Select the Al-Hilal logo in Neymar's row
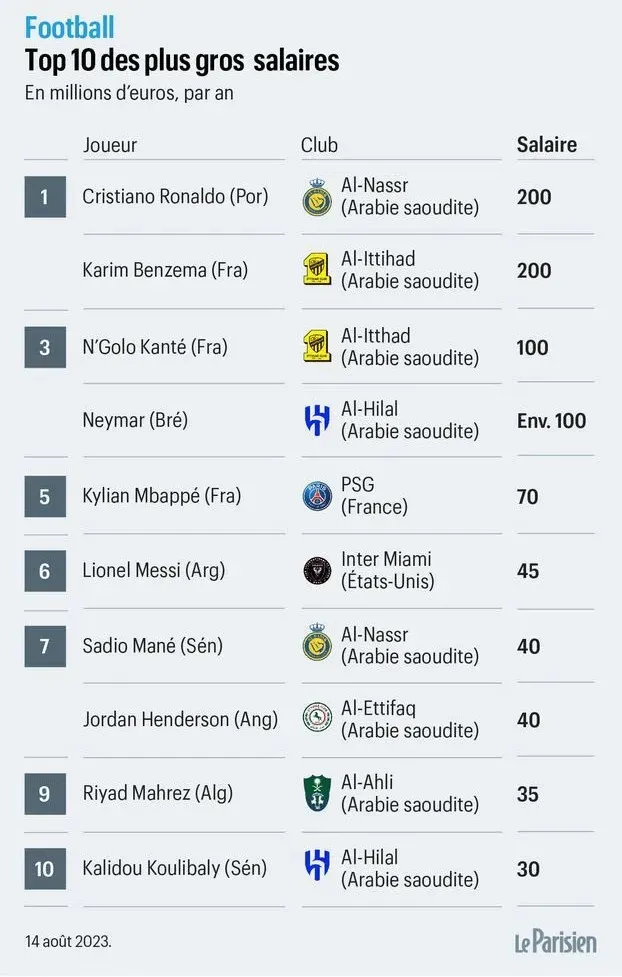 (317, 421)
